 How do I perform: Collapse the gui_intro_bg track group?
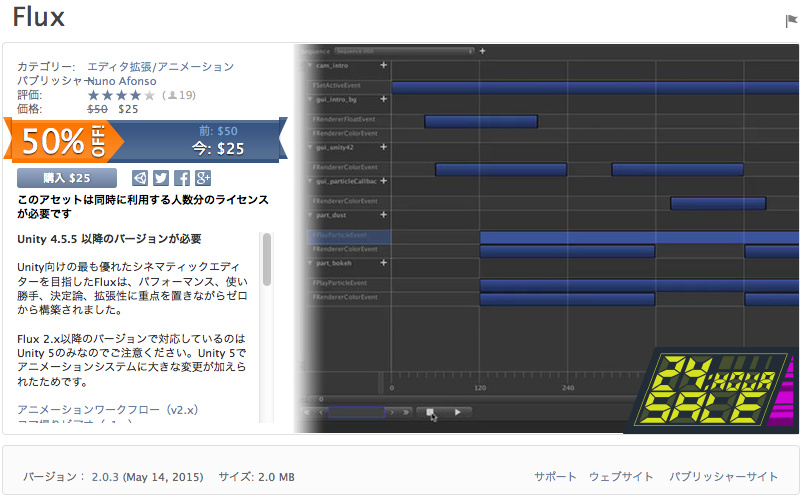pyautogui.click(x=310, y=99)
